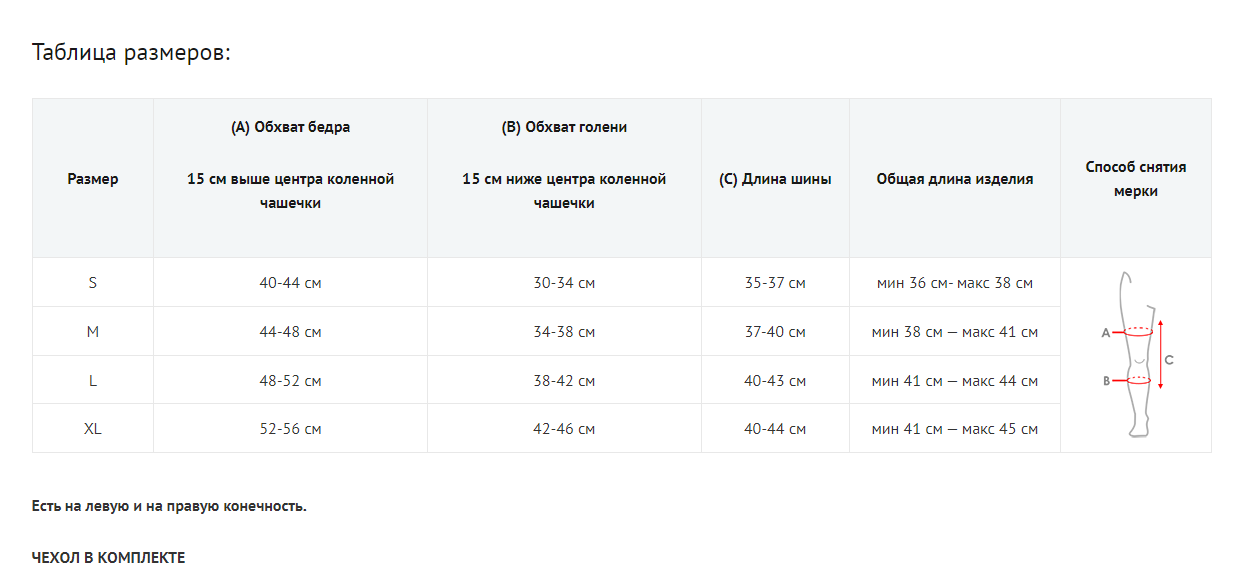Click the "40-44 см" thigh cell for size S

pos(290,283)
